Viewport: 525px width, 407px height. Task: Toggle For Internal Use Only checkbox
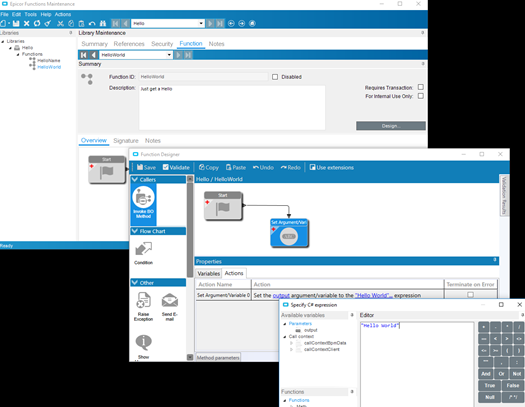(x=421, y=96)
